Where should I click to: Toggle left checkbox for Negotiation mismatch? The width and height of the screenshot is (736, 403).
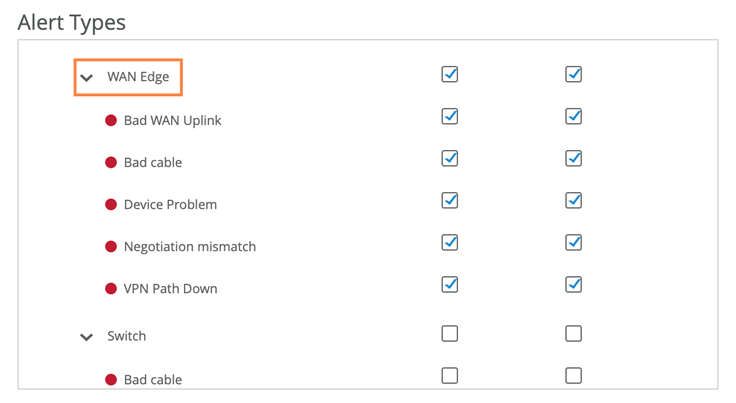click(450, 242)
